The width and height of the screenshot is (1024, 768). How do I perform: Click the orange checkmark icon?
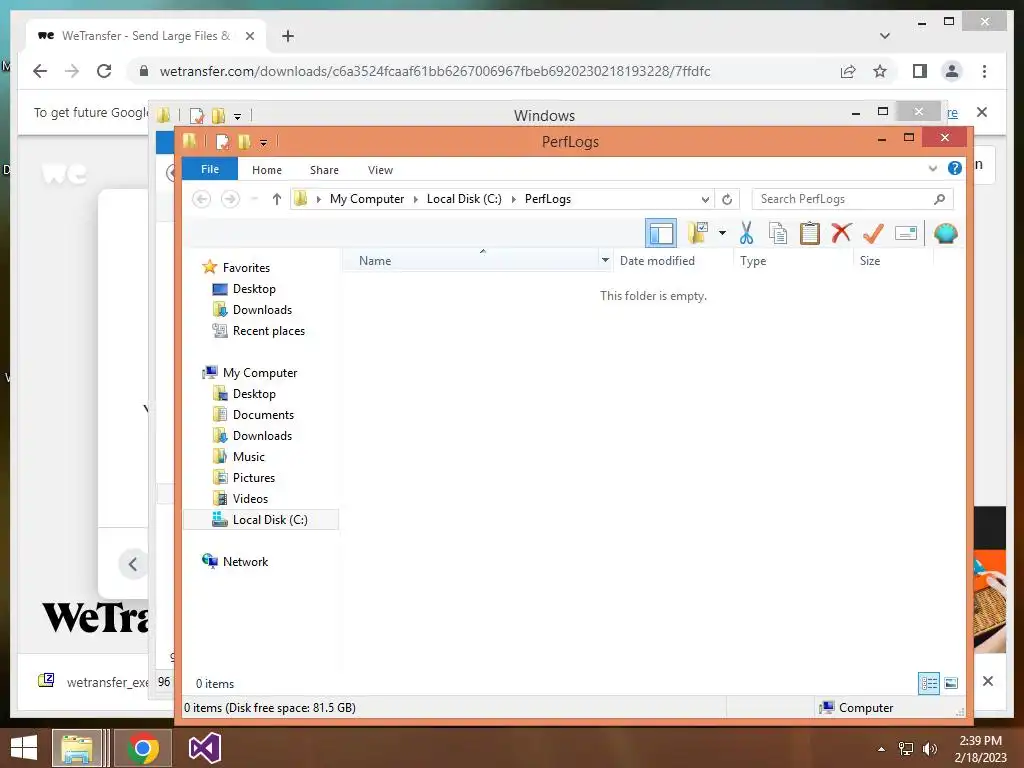[x=873, y=232]
